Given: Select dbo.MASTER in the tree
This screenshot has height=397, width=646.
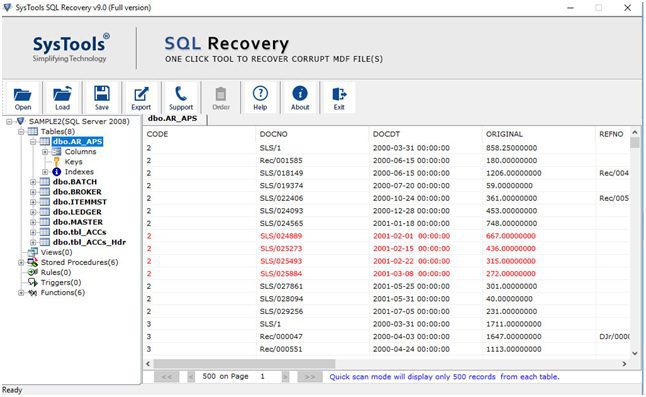Looking at the screenshot, I should pyautogui.click(x=78, y=222).
